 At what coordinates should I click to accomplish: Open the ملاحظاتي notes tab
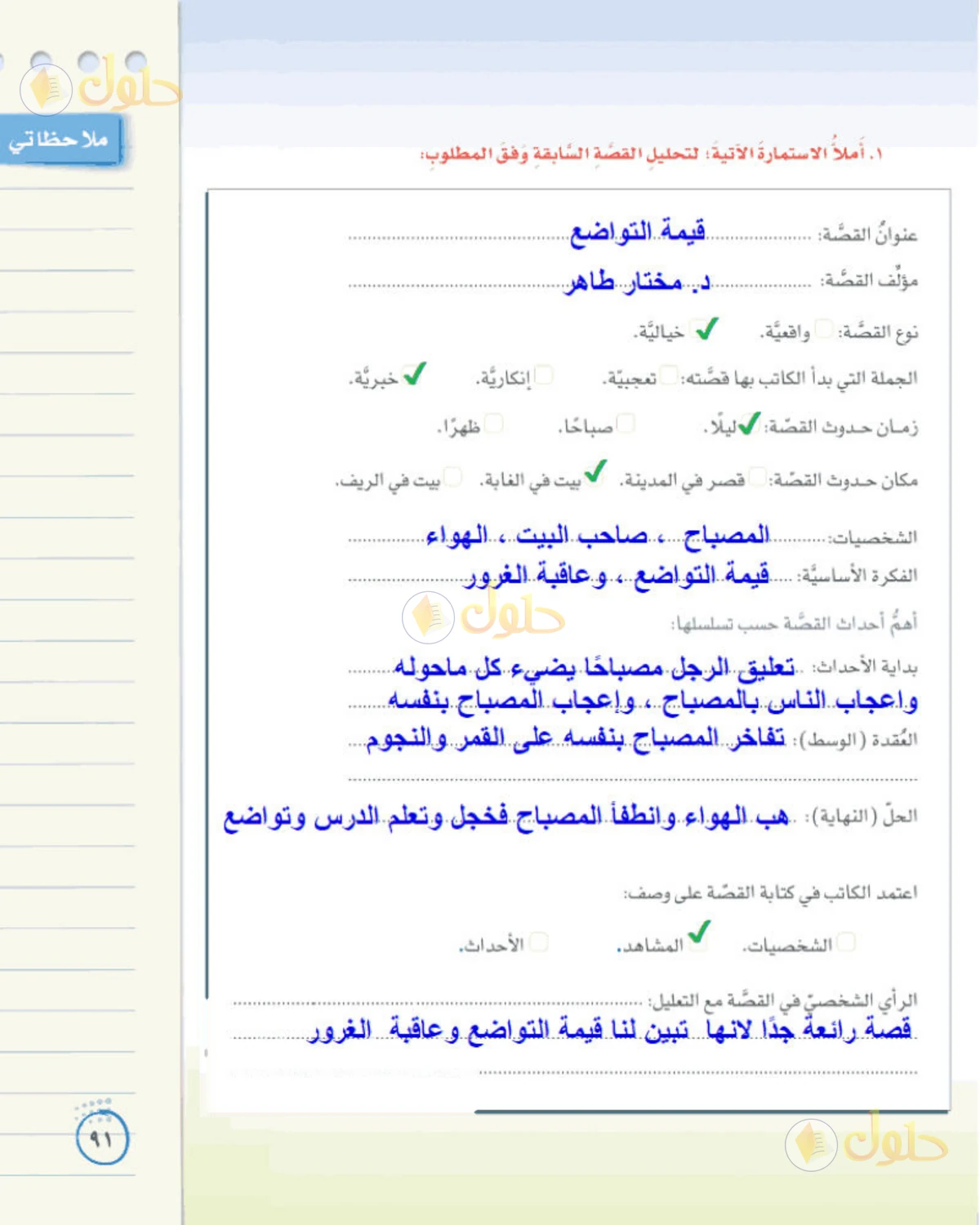pyautogui.click(x=60, y=140)
